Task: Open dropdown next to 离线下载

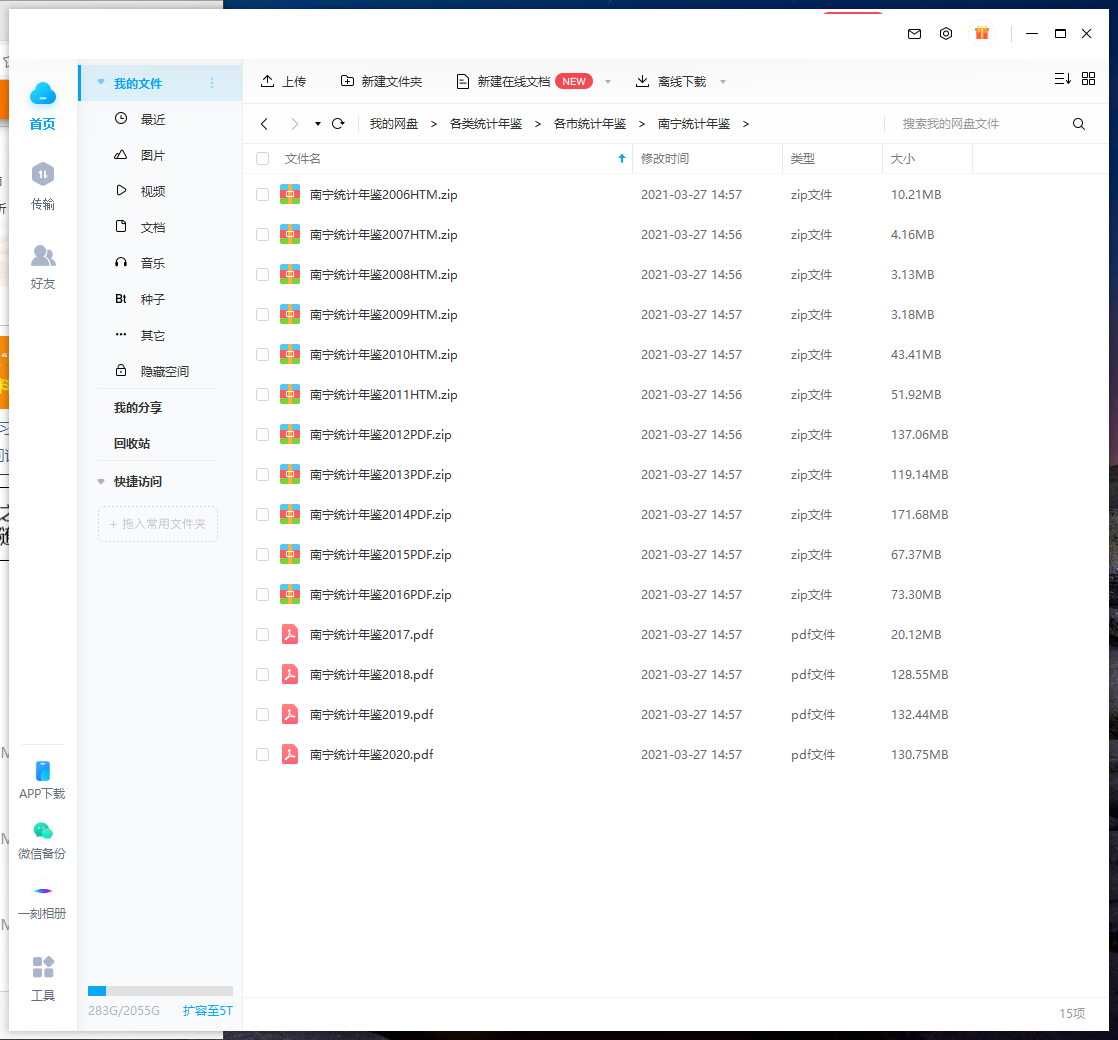Action: (723, 82)
